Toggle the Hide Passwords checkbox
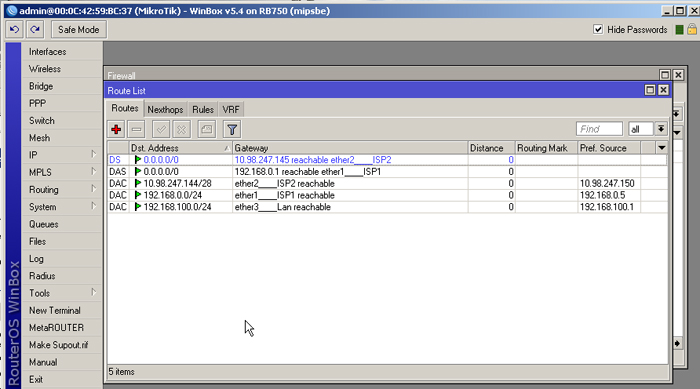The width and height of the screenshot is (700, 389). (598, 29)
